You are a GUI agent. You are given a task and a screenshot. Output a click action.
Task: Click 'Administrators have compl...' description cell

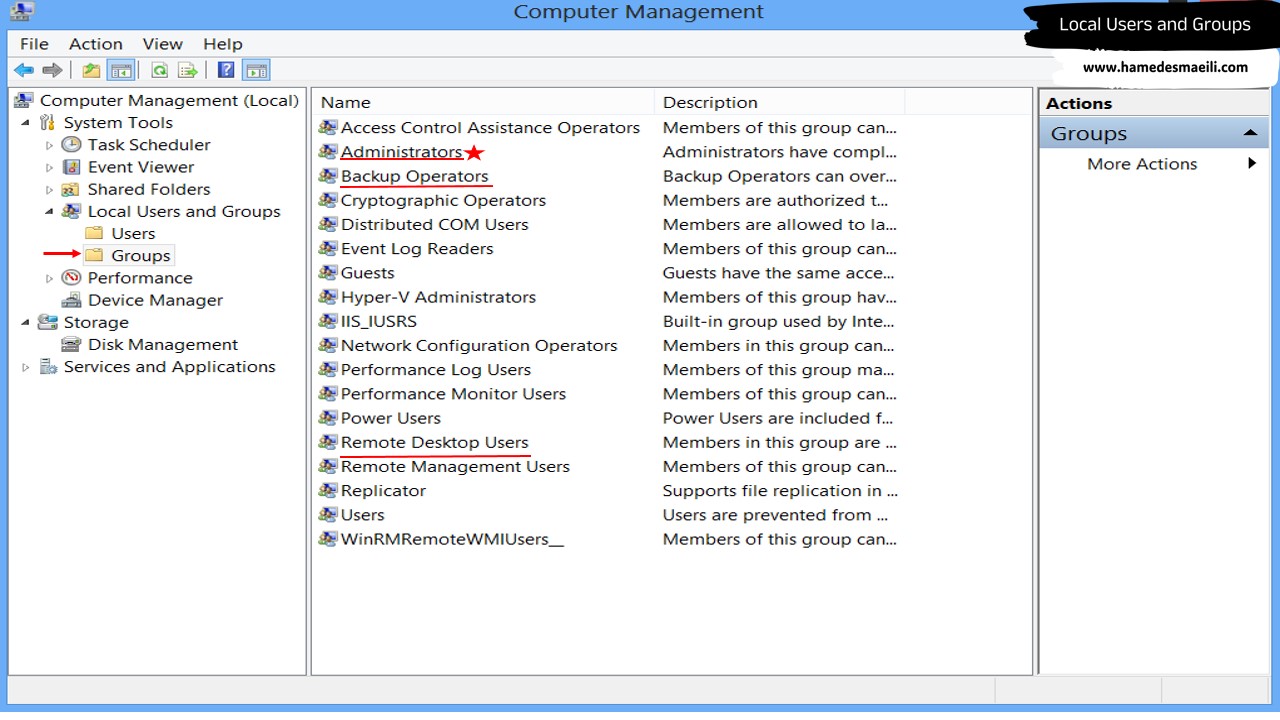(780, 152)
